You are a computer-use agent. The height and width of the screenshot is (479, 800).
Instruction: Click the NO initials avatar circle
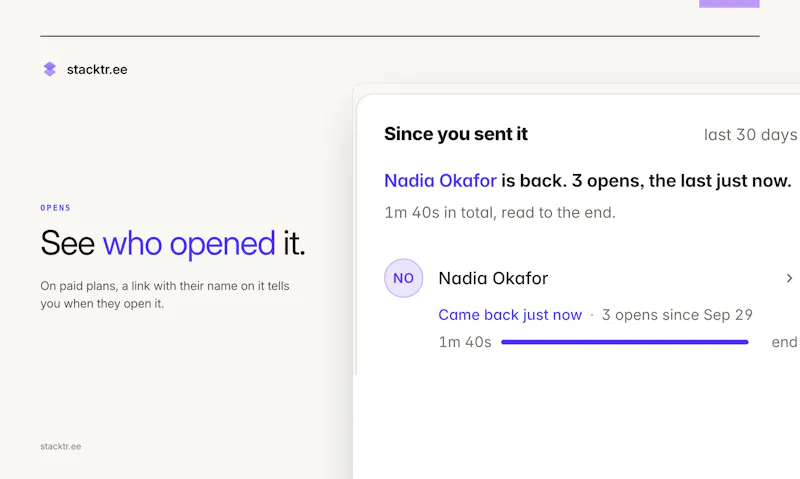(x=403, y=278)
